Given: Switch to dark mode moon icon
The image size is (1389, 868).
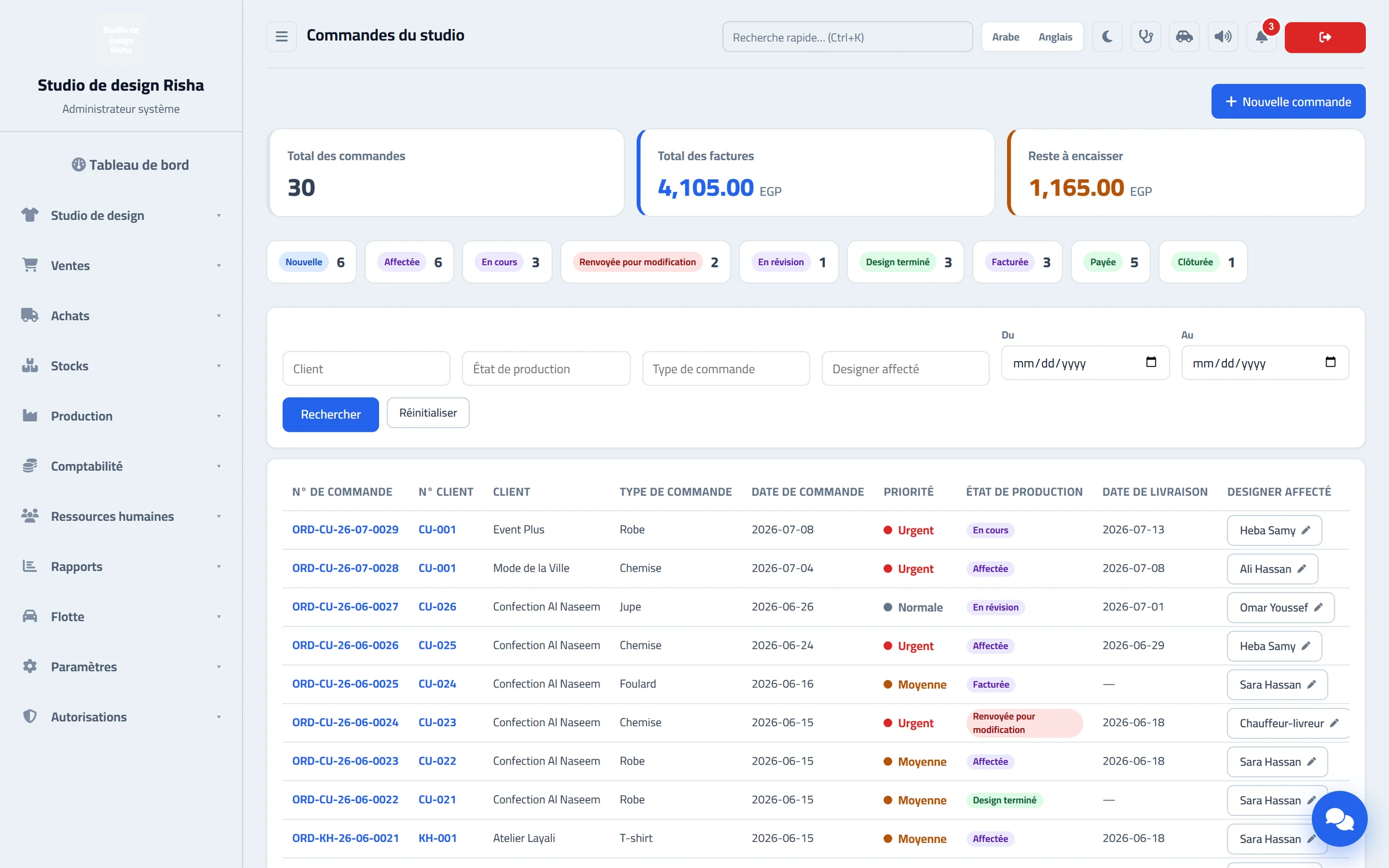Looking at the screenshot, I should coord(1107,37).
